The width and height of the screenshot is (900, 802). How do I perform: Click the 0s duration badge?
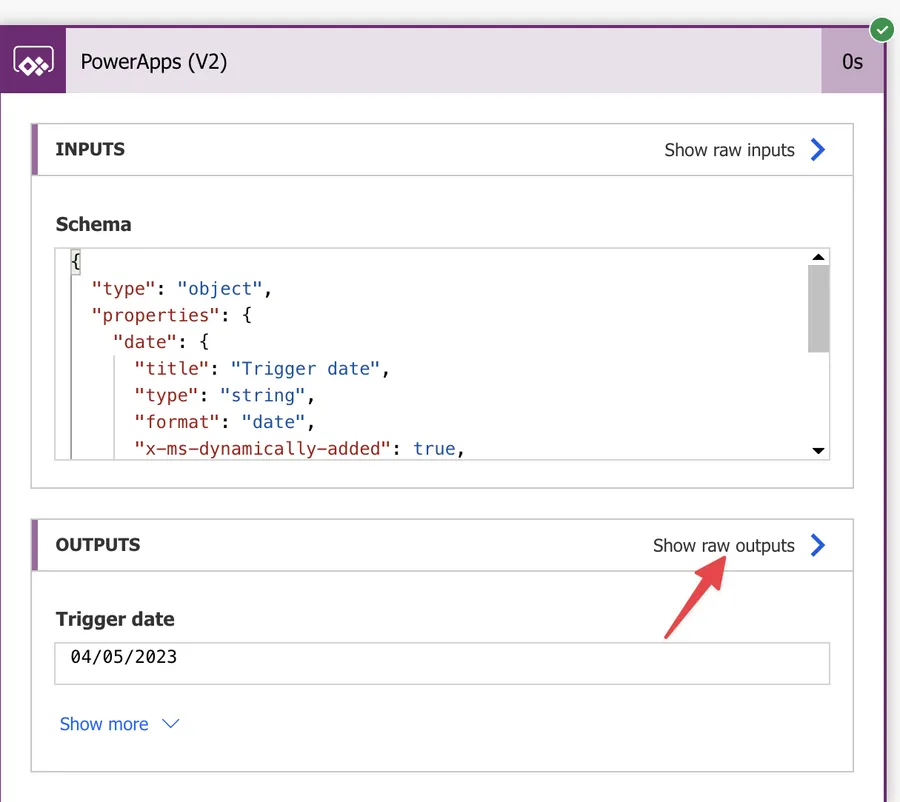pyautogui.click(x=852, y=62)
